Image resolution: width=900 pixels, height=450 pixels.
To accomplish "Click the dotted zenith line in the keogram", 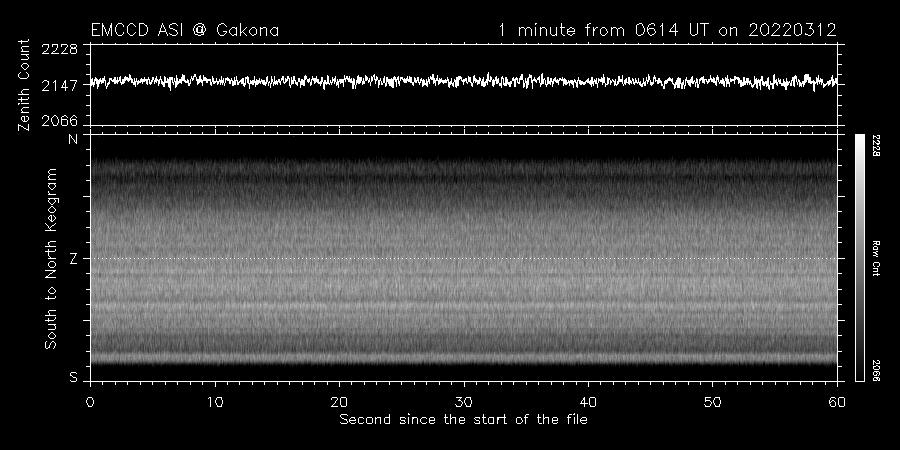I will [x=464, y=258].
